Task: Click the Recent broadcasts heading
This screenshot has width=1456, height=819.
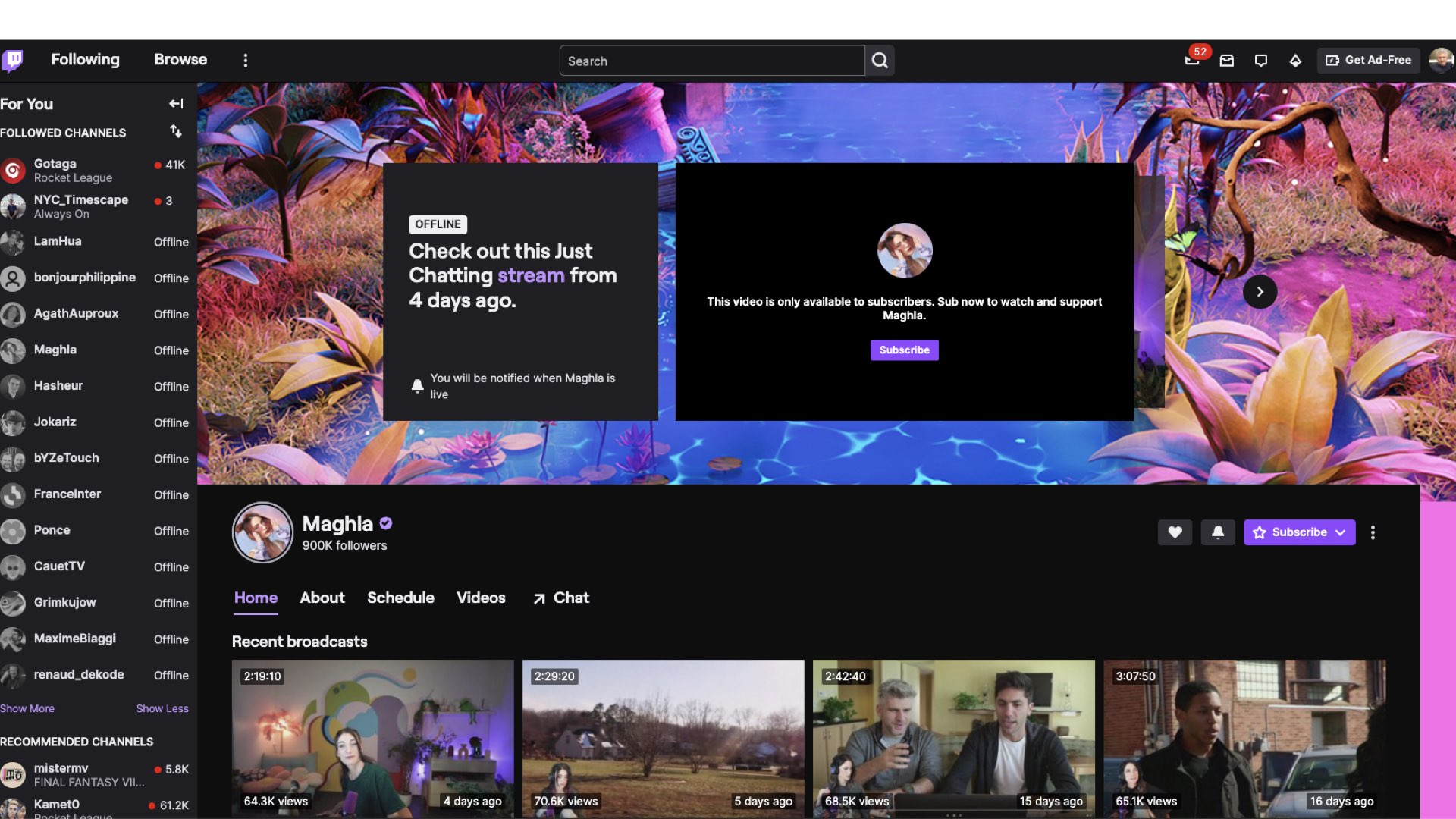Action: [300, 642]
